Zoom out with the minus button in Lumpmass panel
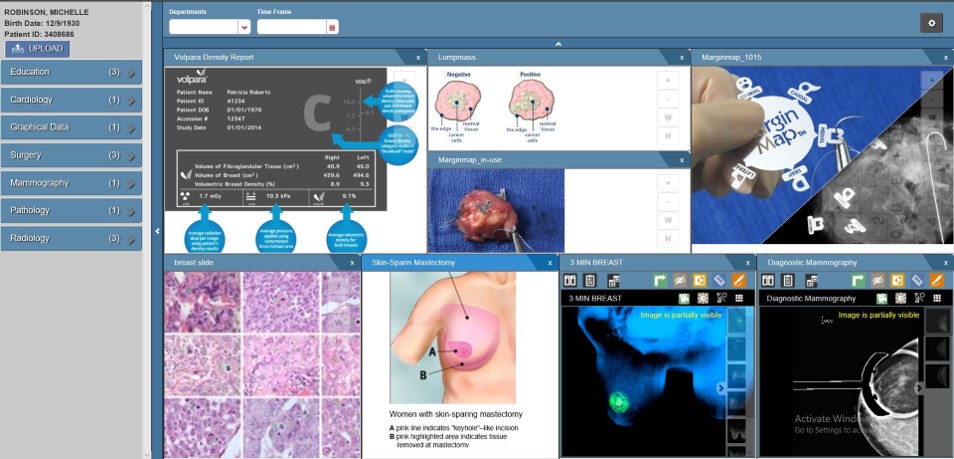 click(x=668, y=99)
